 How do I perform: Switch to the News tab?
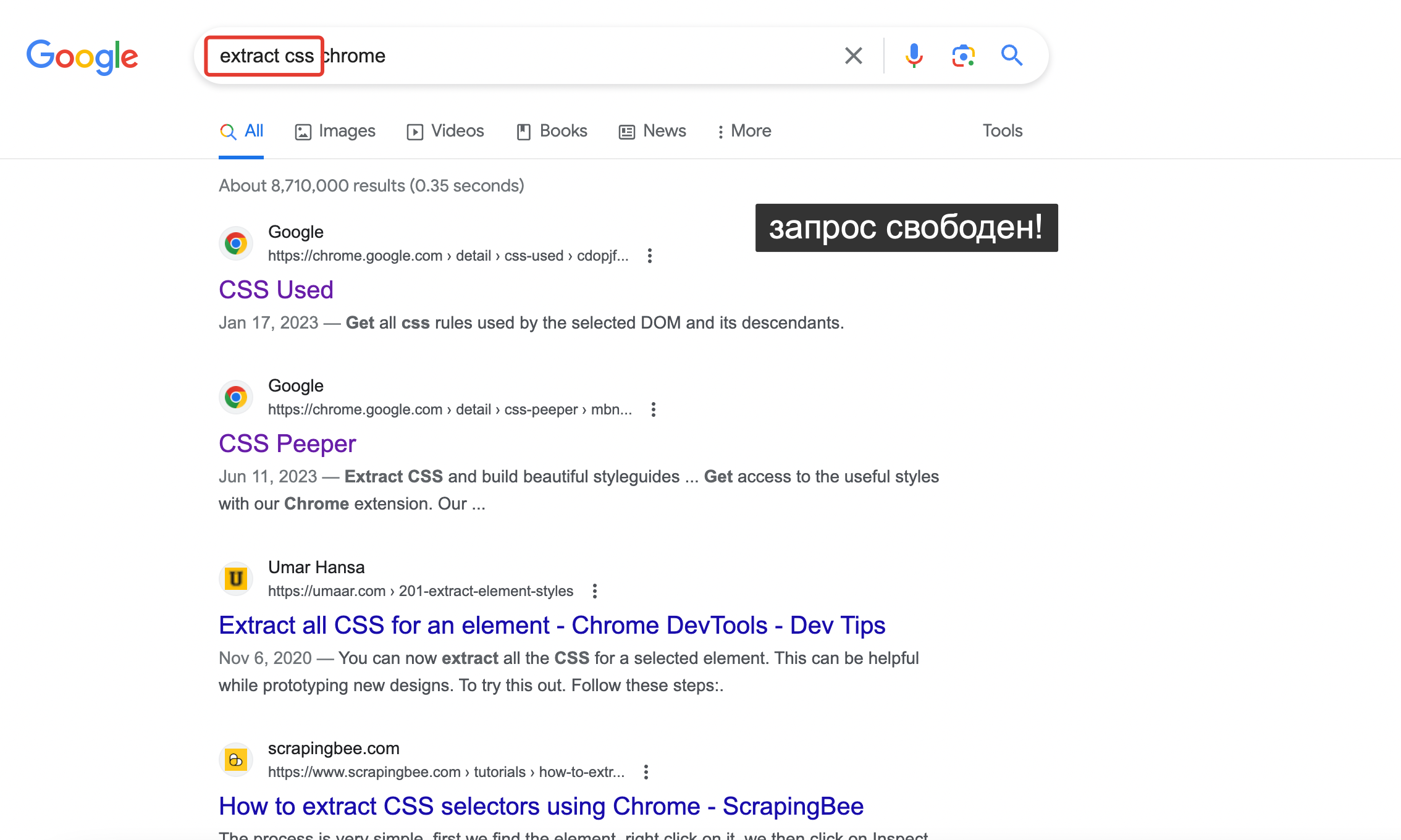tap(652, 131)
